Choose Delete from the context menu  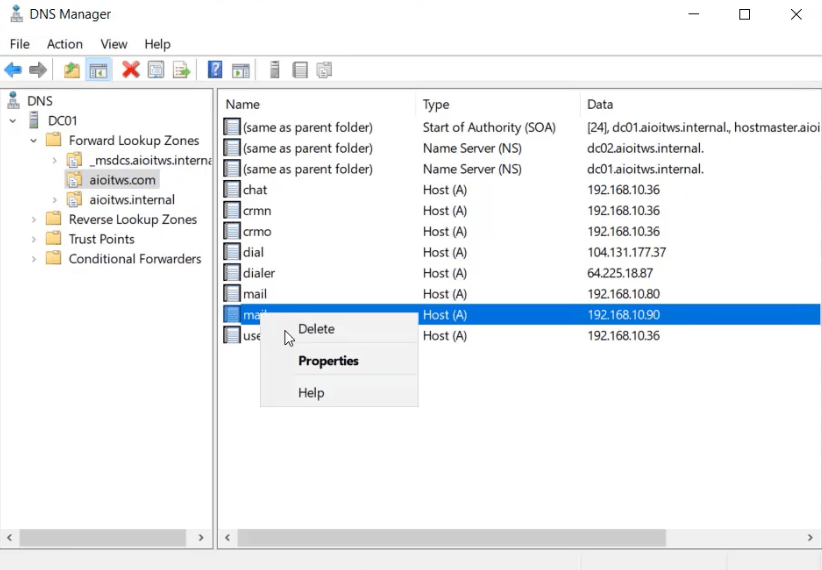point(316,329)
